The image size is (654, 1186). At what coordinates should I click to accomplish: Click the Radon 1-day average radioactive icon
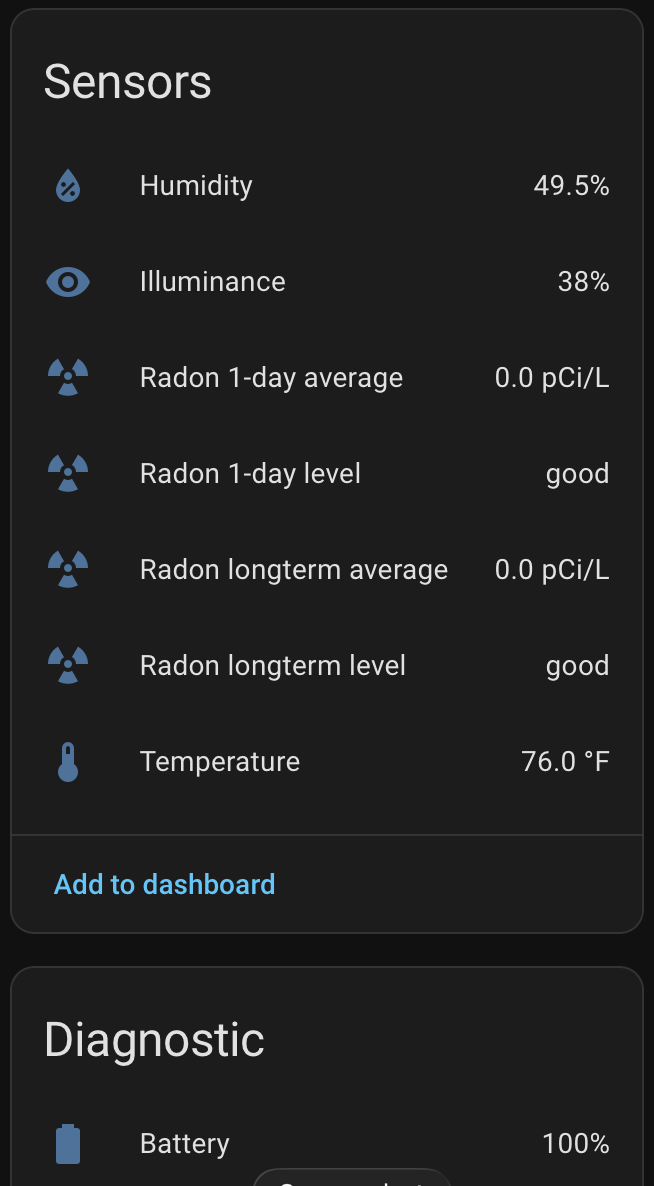(68, 377)
